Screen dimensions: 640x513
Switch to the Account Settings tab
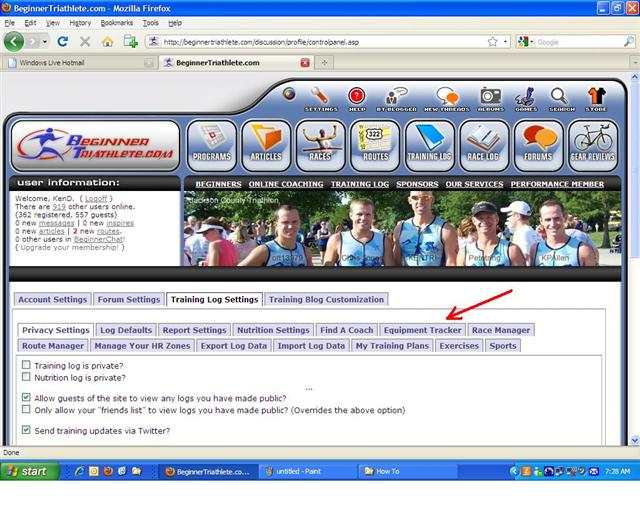tap(52, 300)
